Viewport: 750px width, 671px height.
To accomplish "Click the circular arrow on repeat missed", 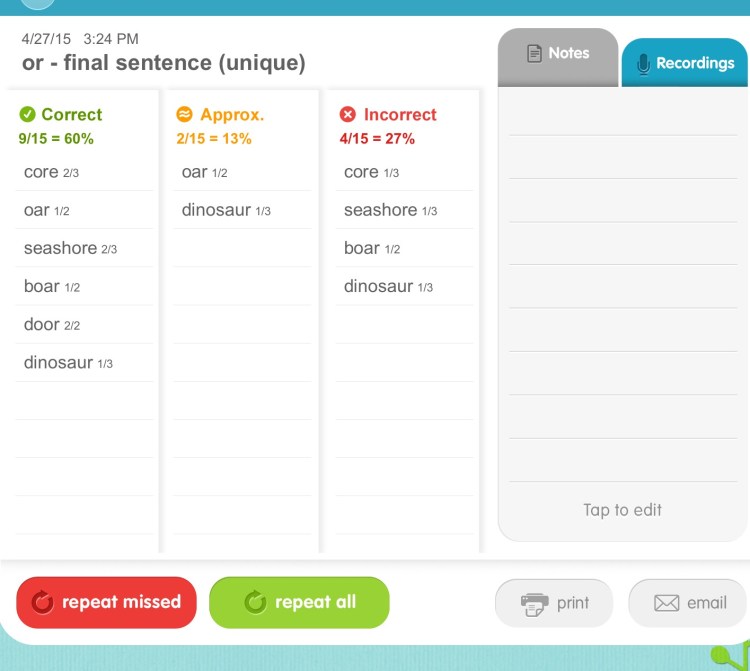I will click(x=42, y=602).
